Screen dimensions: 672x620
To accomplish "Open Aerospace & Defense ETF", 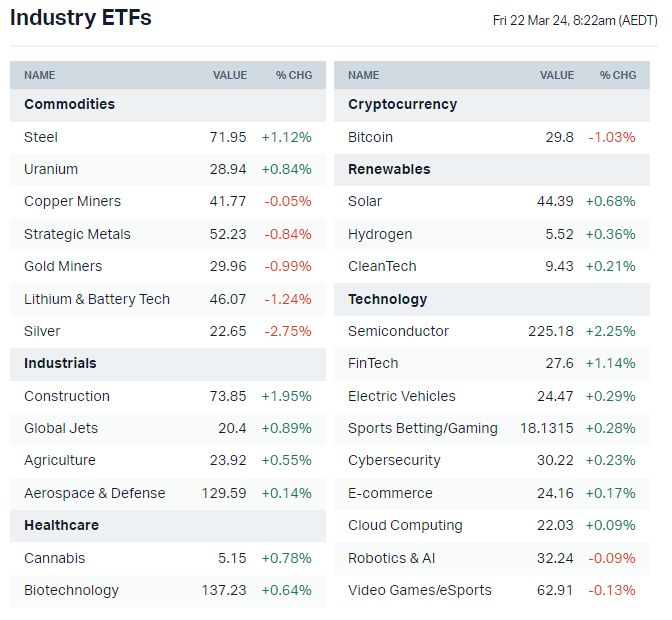I will (95, 493).
